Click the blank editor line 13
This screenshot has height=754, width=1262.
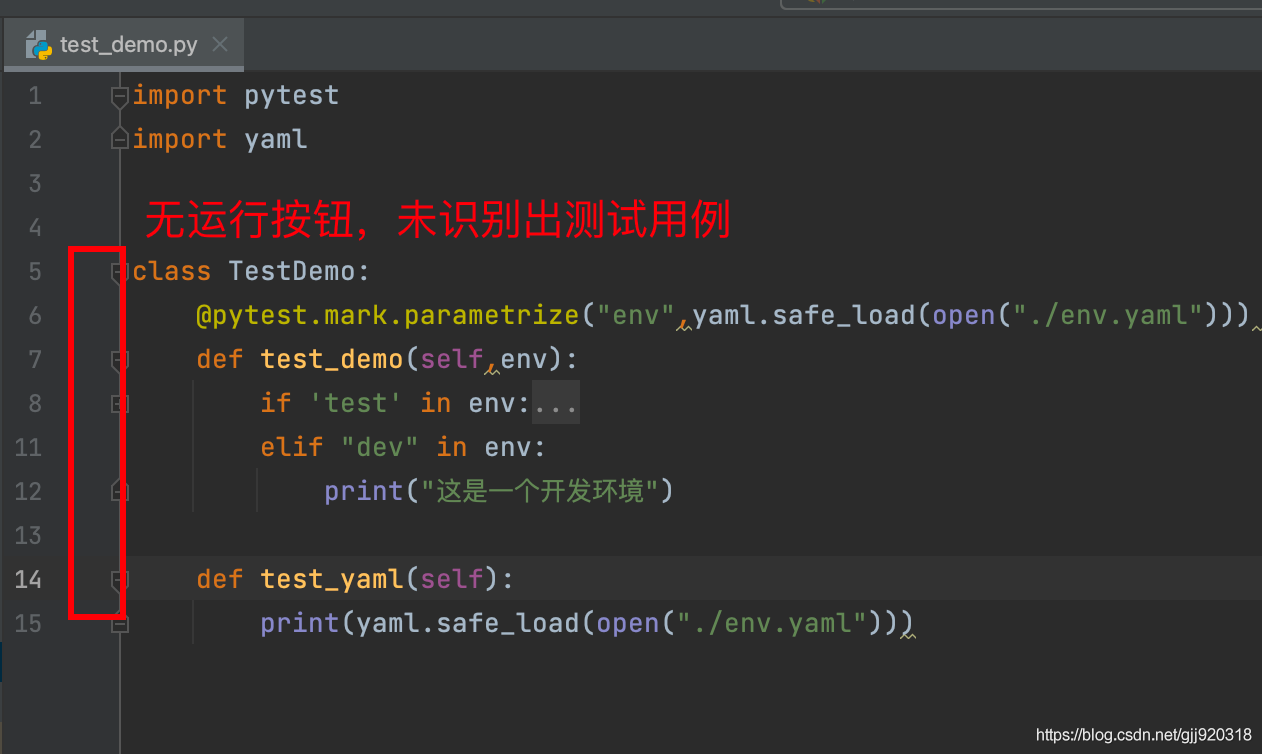click(x=600, y=535)
